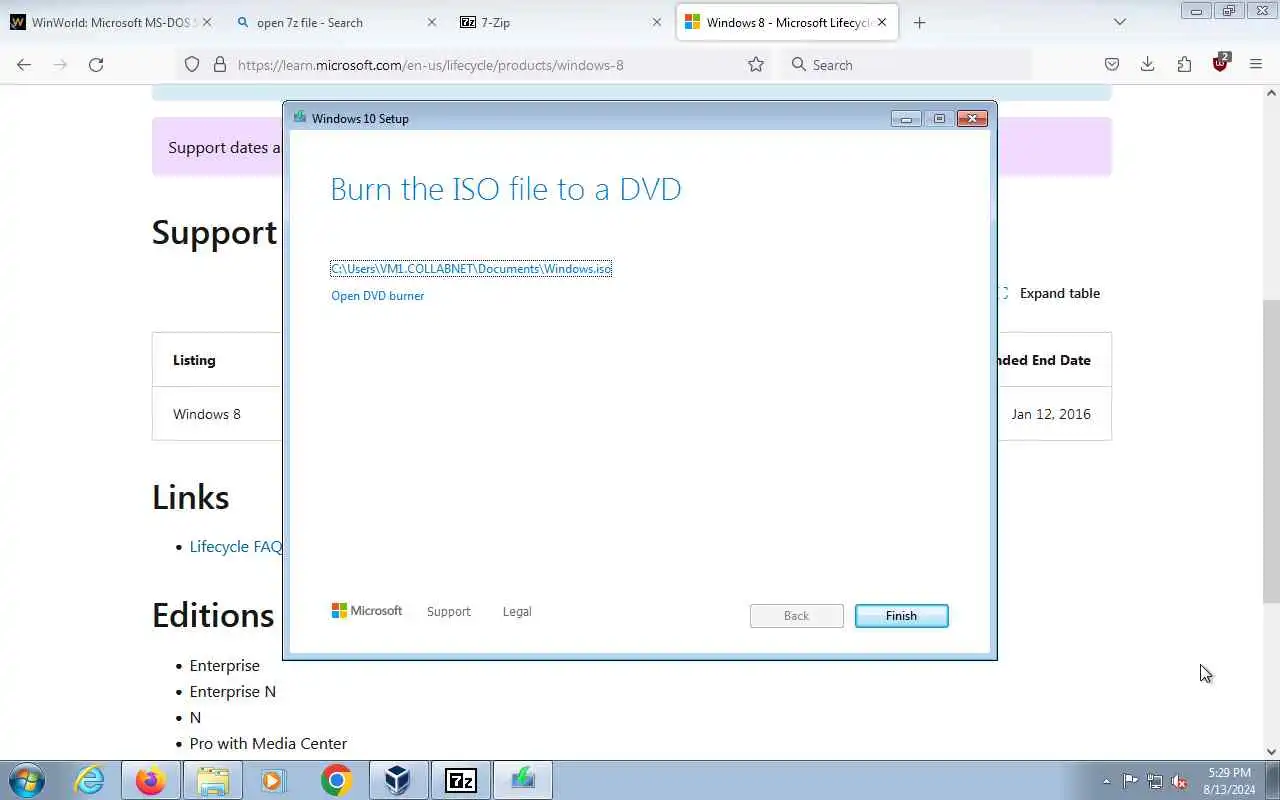Reload the page with the refresh icon
1280x800 pixels.
(x=96, y=64)
